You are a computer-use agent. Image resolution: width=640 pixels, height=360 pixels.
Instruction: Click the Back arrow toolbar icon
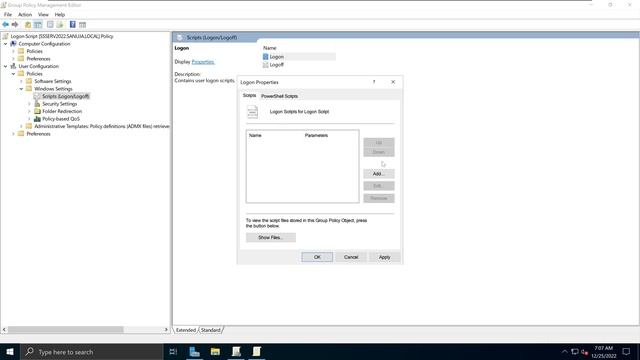5,24
